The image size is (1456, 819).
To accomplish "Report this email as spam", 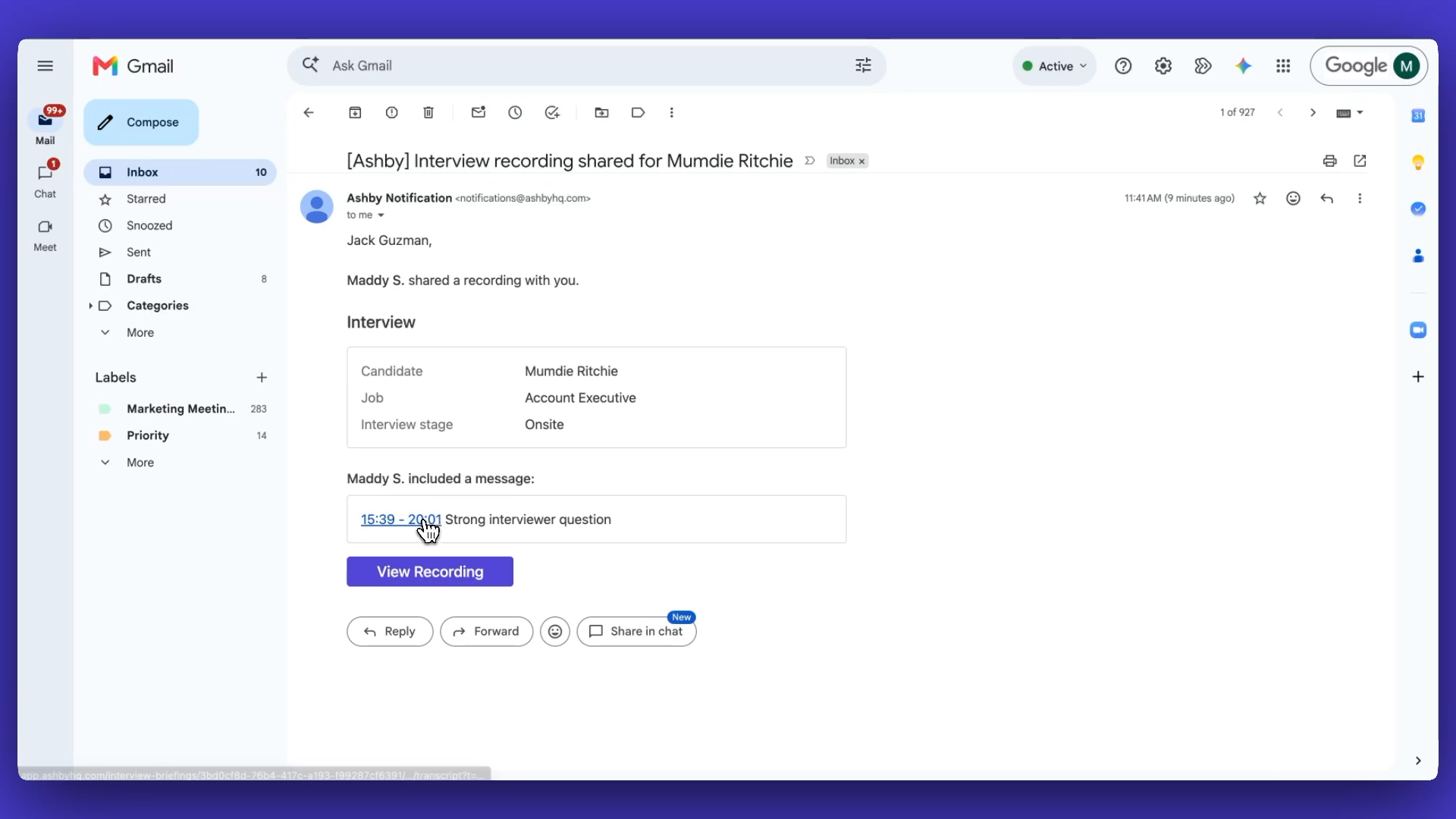I will 391,113.
